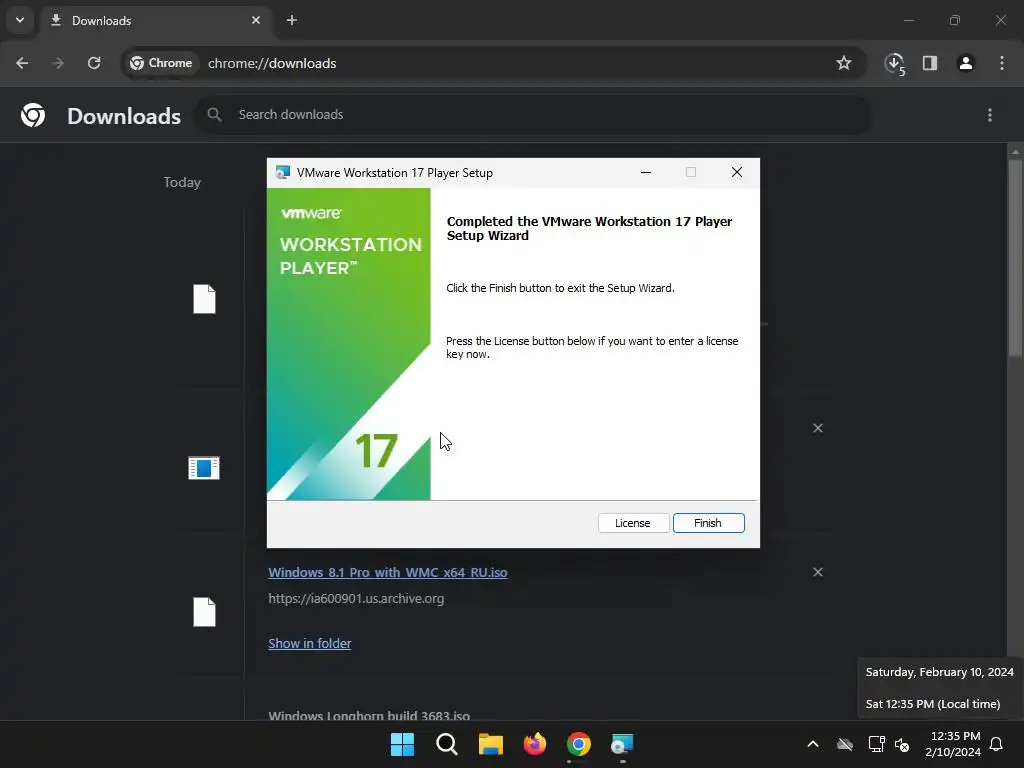Open File Explorer from taskbar
The height and width of the screenshot is (768, 1024).
[x=490, y=744]
